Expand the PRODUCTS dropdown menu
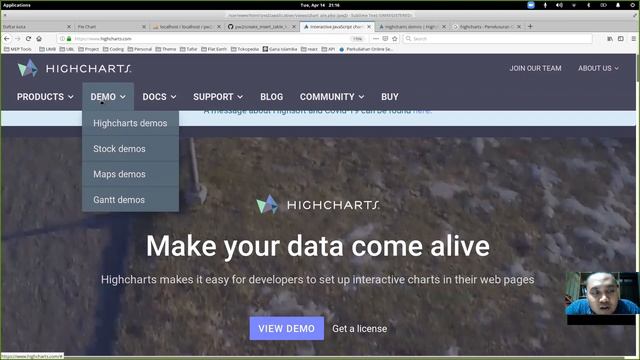640x360 pixels. pyautogui.click(x=45, y=97)
